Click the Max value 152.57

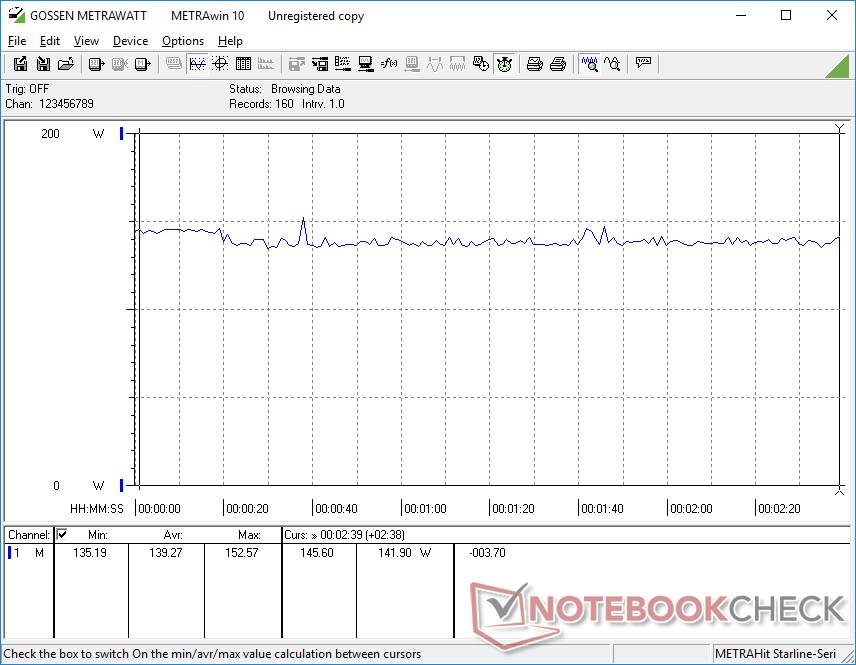pos(241,553)
